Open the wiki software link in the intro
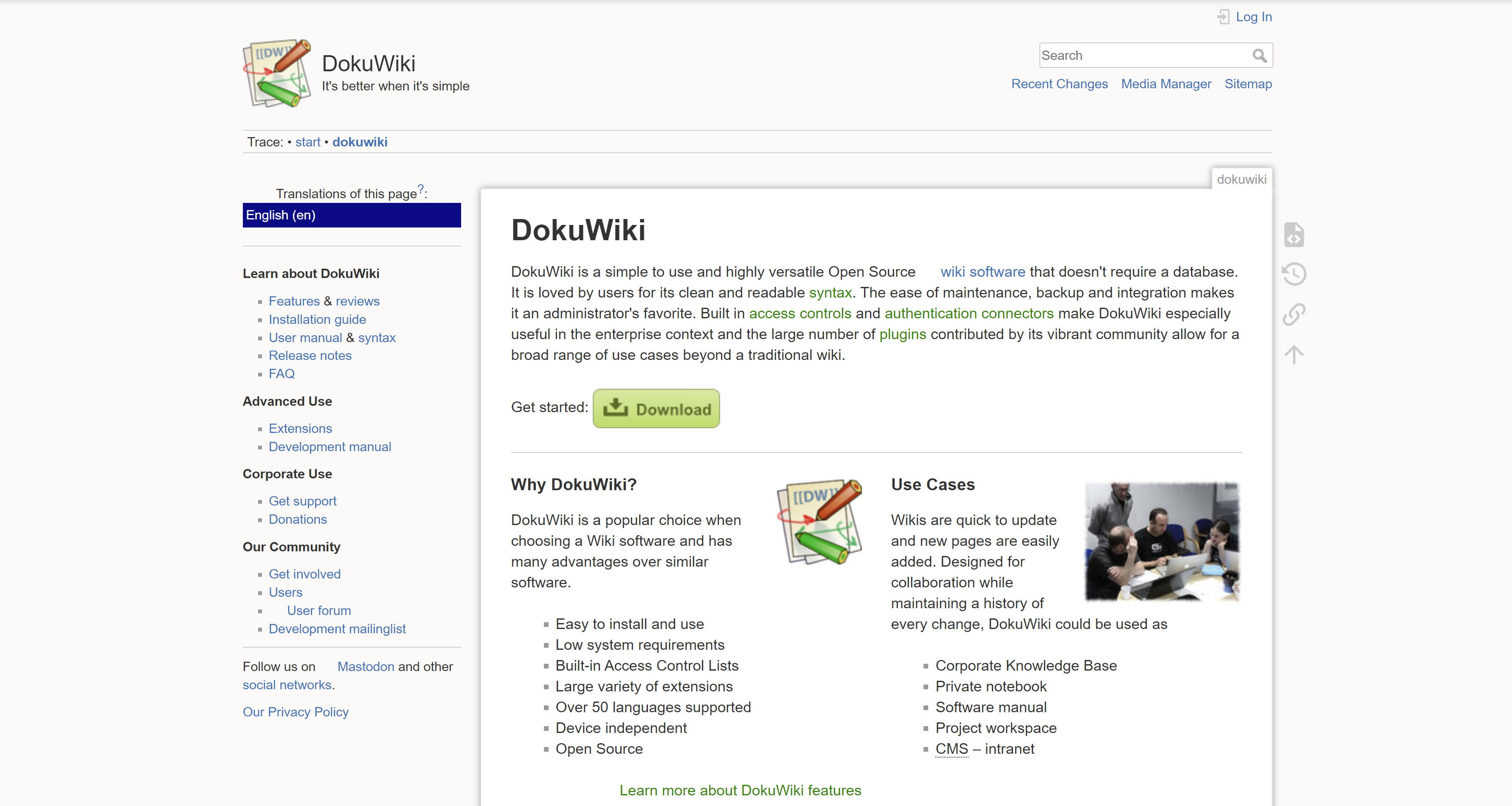 click(x=983, y=272)
